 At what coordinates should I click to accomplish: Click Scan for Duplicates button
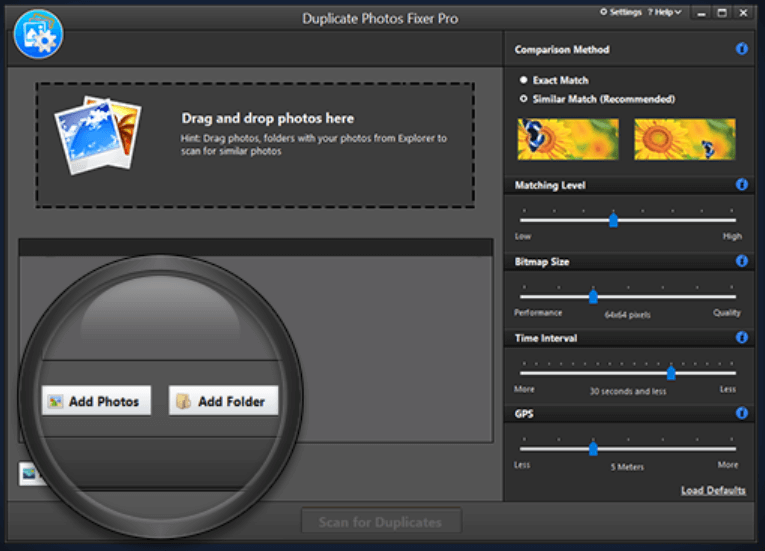[381, 522]
